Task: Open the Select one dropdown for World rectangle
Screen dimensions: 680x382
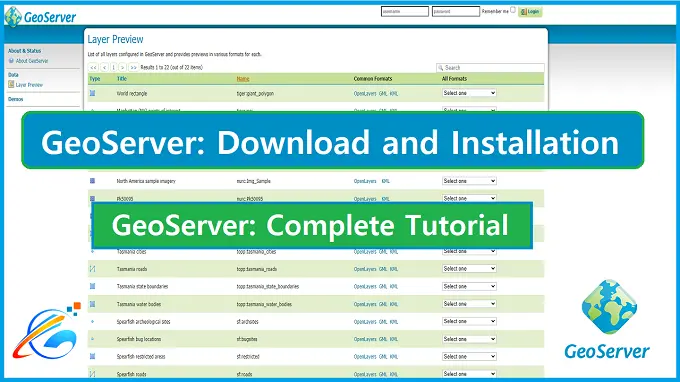Action: tap(469, 93)
